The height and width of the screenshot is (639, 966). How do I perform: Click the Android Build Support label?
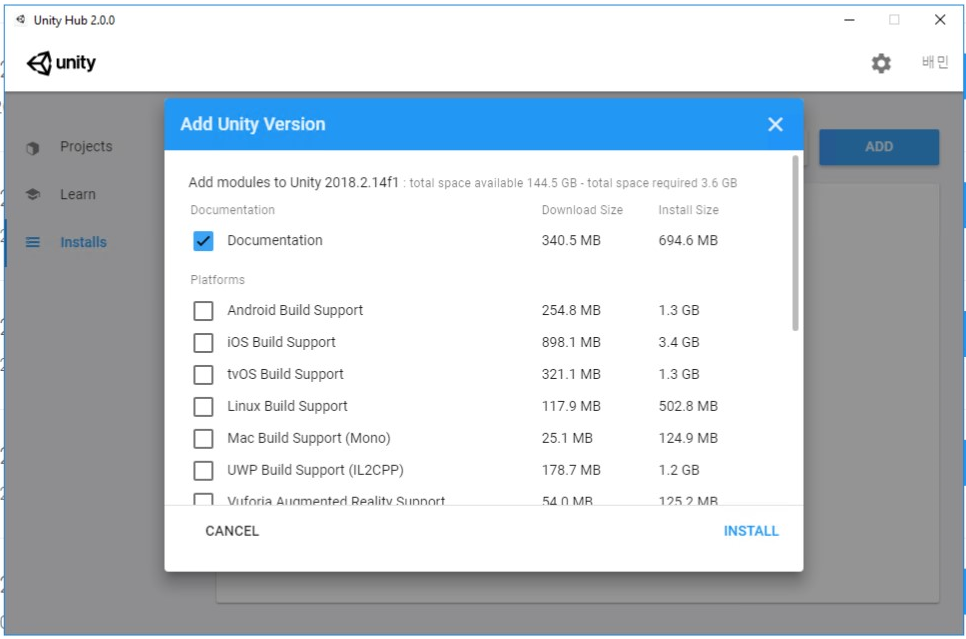pyautogui.click(x=295, y=311)
